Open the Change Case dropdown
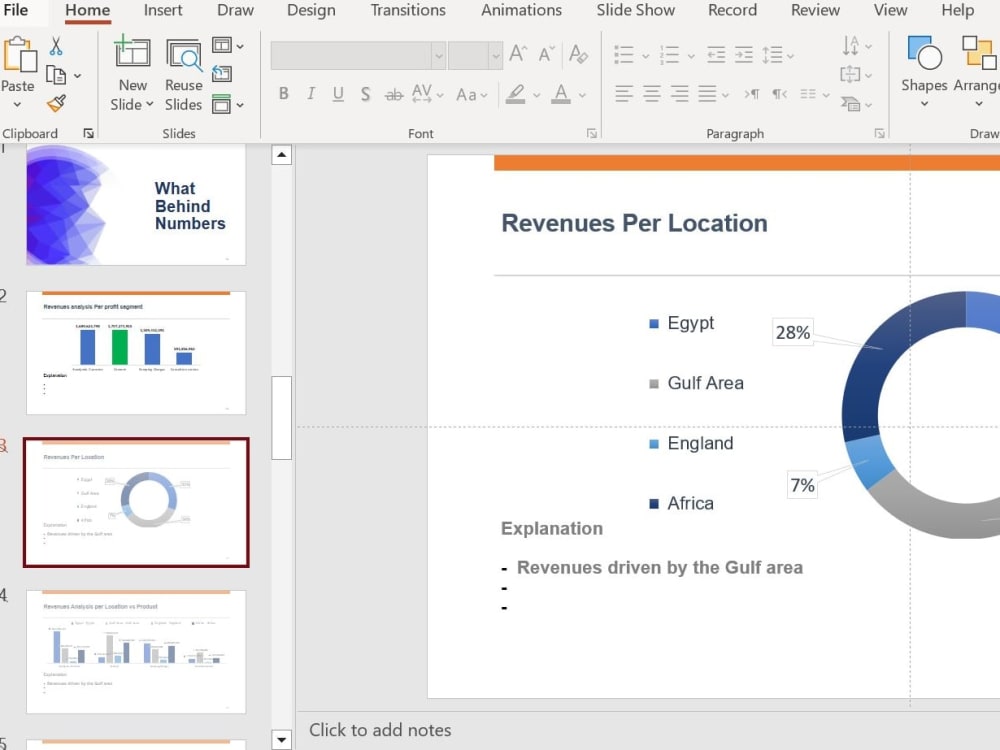The width and height of the screenshot is (1000, 750). tap(471, 94)
